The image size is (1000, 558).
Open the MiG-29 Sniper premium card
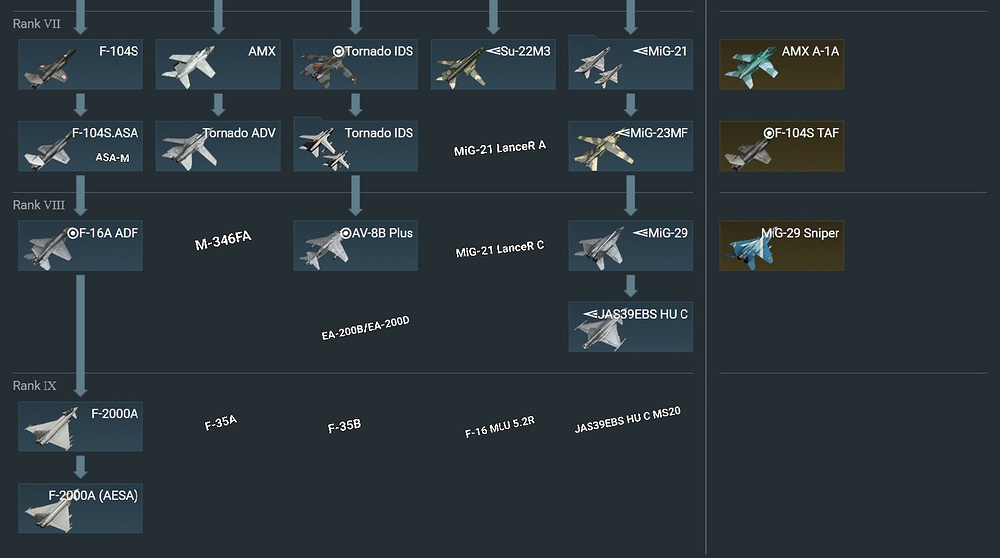coord(782,246)
